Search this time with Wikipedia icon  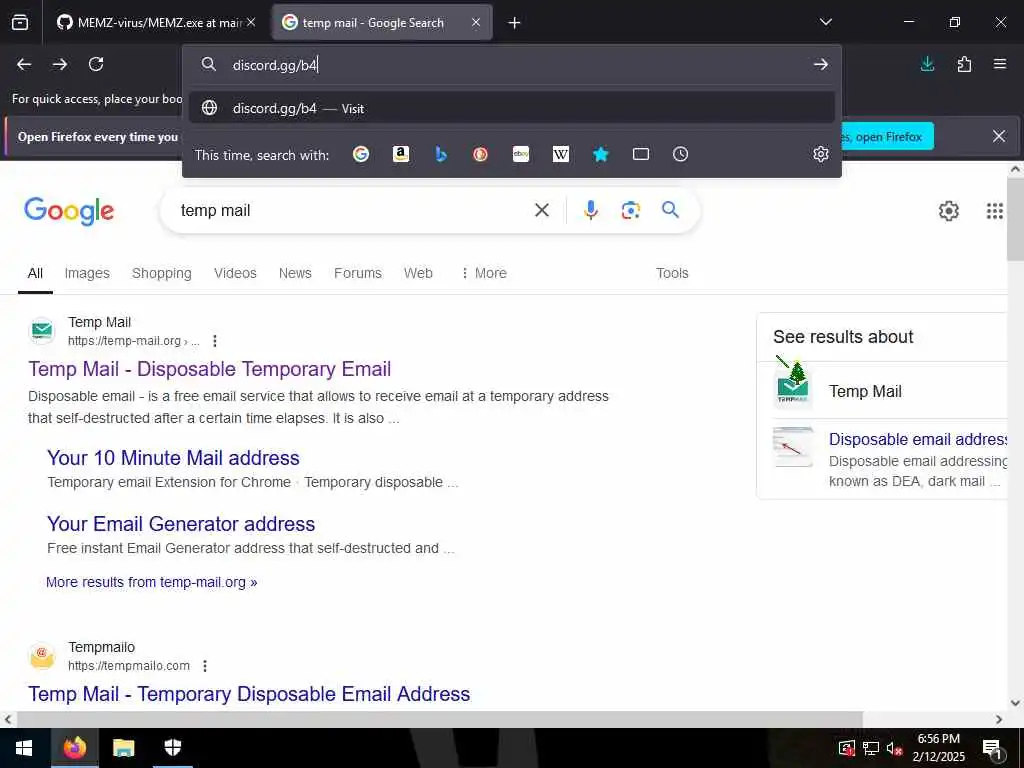pos(561,154)
